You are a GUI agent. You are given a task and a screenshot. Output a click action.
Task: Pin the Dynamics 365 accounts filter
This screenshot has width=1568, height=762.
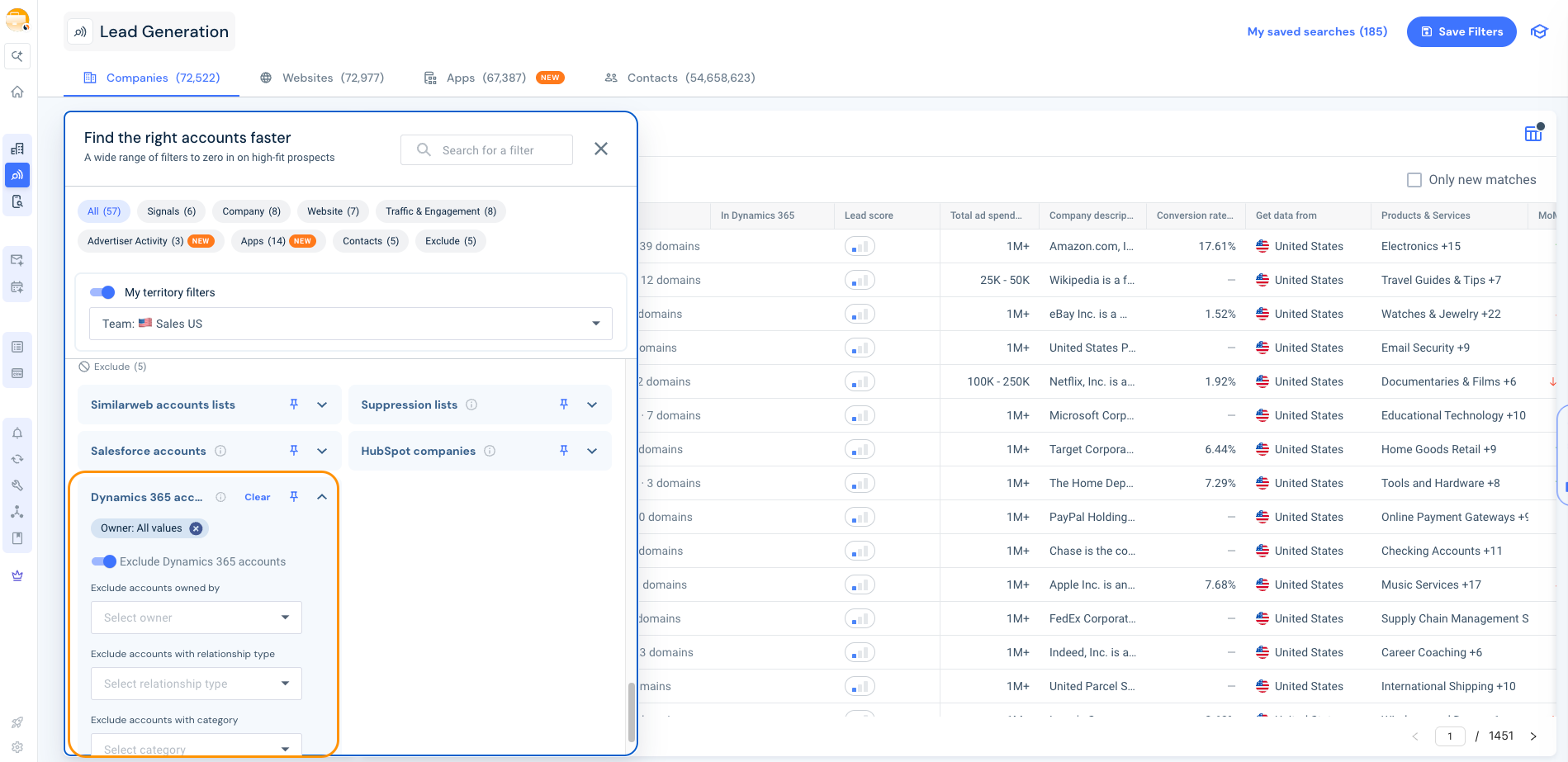click(294, 496)
